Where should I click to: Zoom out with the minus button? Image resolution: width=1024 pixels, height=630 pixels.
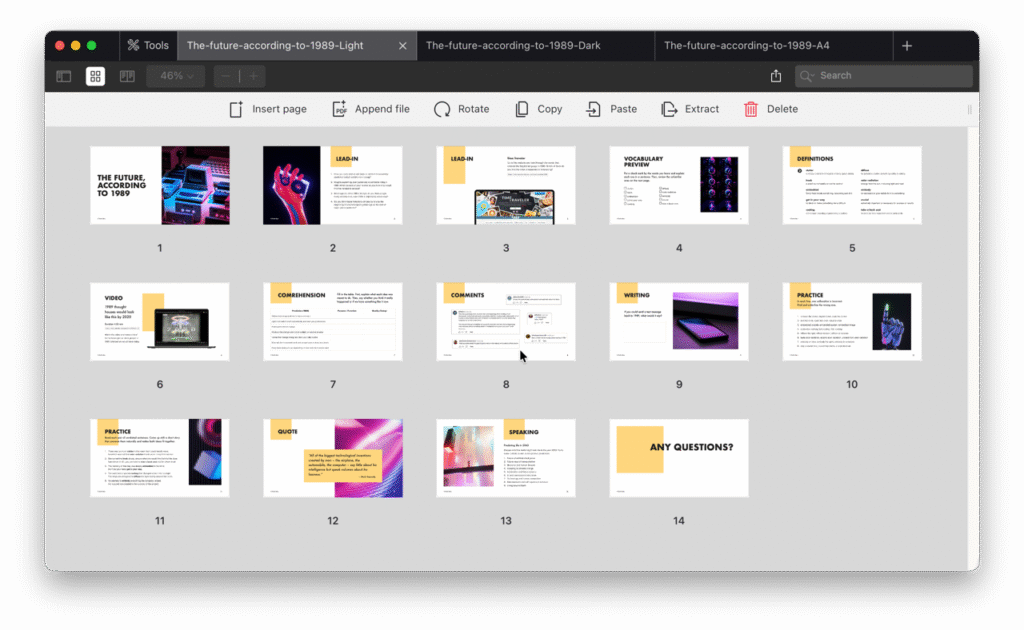[226, 76]
